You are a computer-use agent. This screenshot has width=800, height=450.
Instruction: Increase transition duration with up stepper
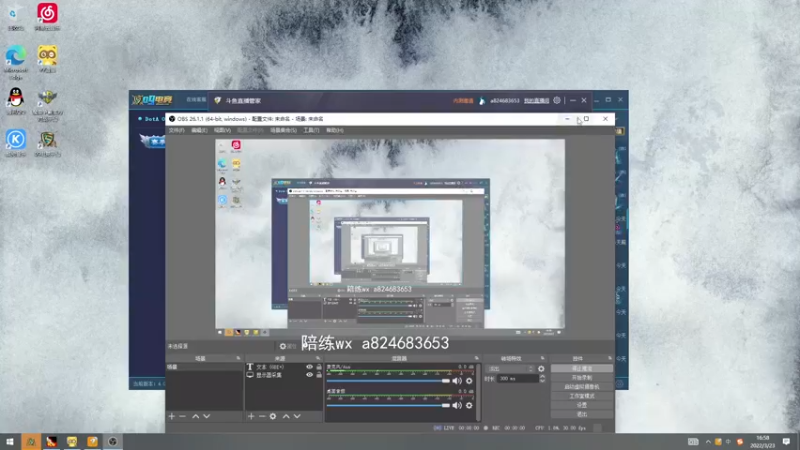pos(542,377)
